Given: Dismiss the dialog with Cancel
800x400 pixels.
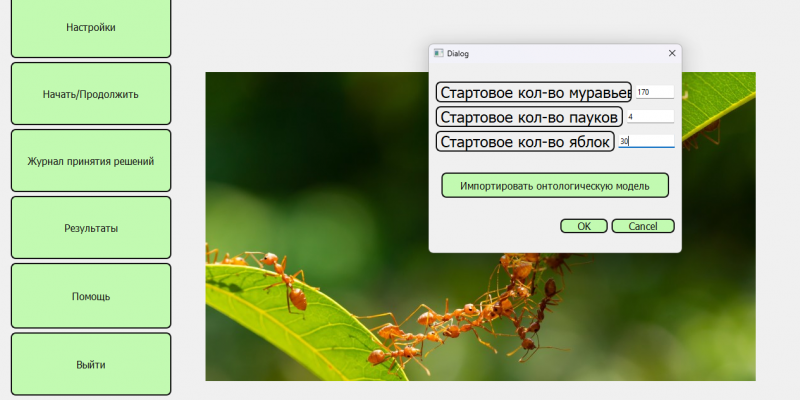Looking at the screenshot, I should click(642, 226).
